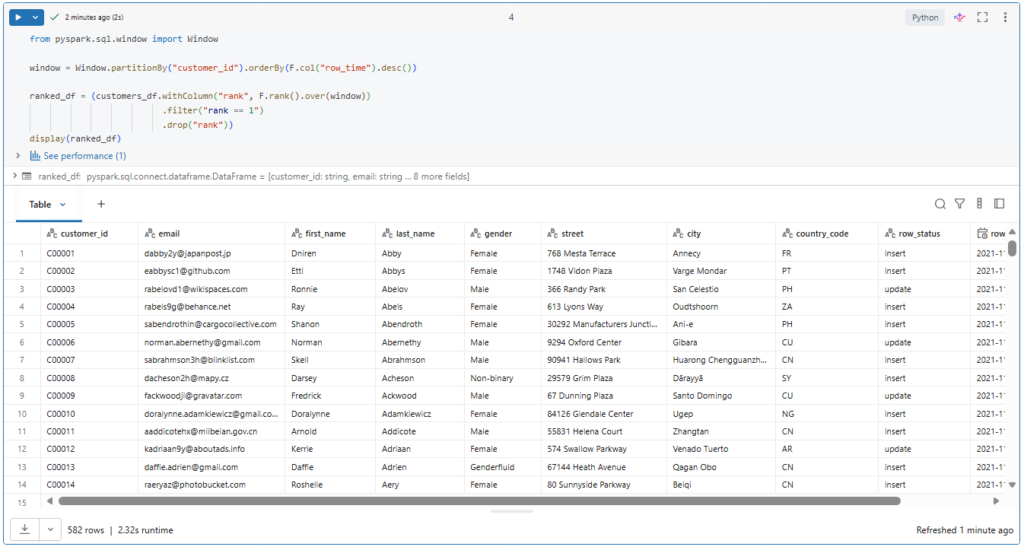The height and width of the screenshot is (550, 1024).
Task: Search the results table
Action: pos(940,204)
